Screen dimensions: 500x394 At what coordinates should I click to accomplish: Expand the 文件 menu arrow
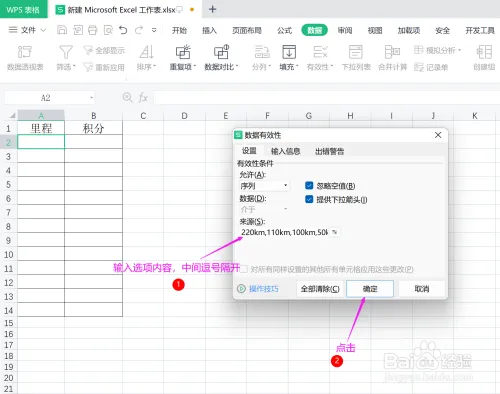click(x=43, y=30)
